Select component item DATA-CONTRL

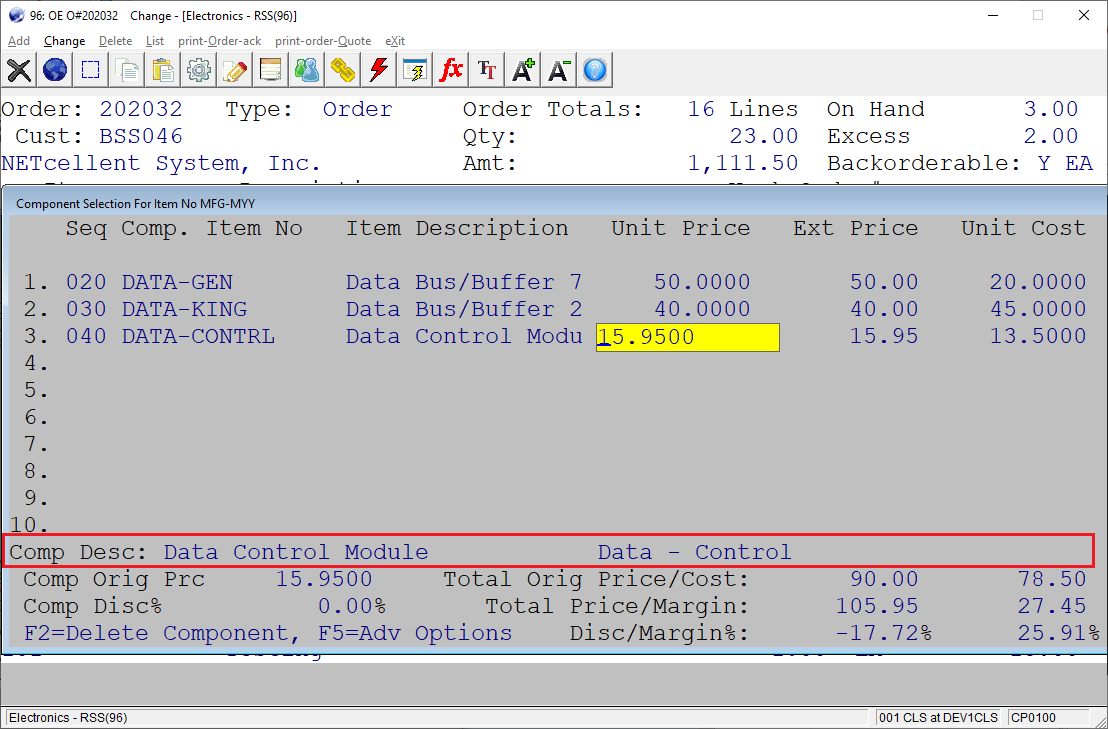[198, 336]
